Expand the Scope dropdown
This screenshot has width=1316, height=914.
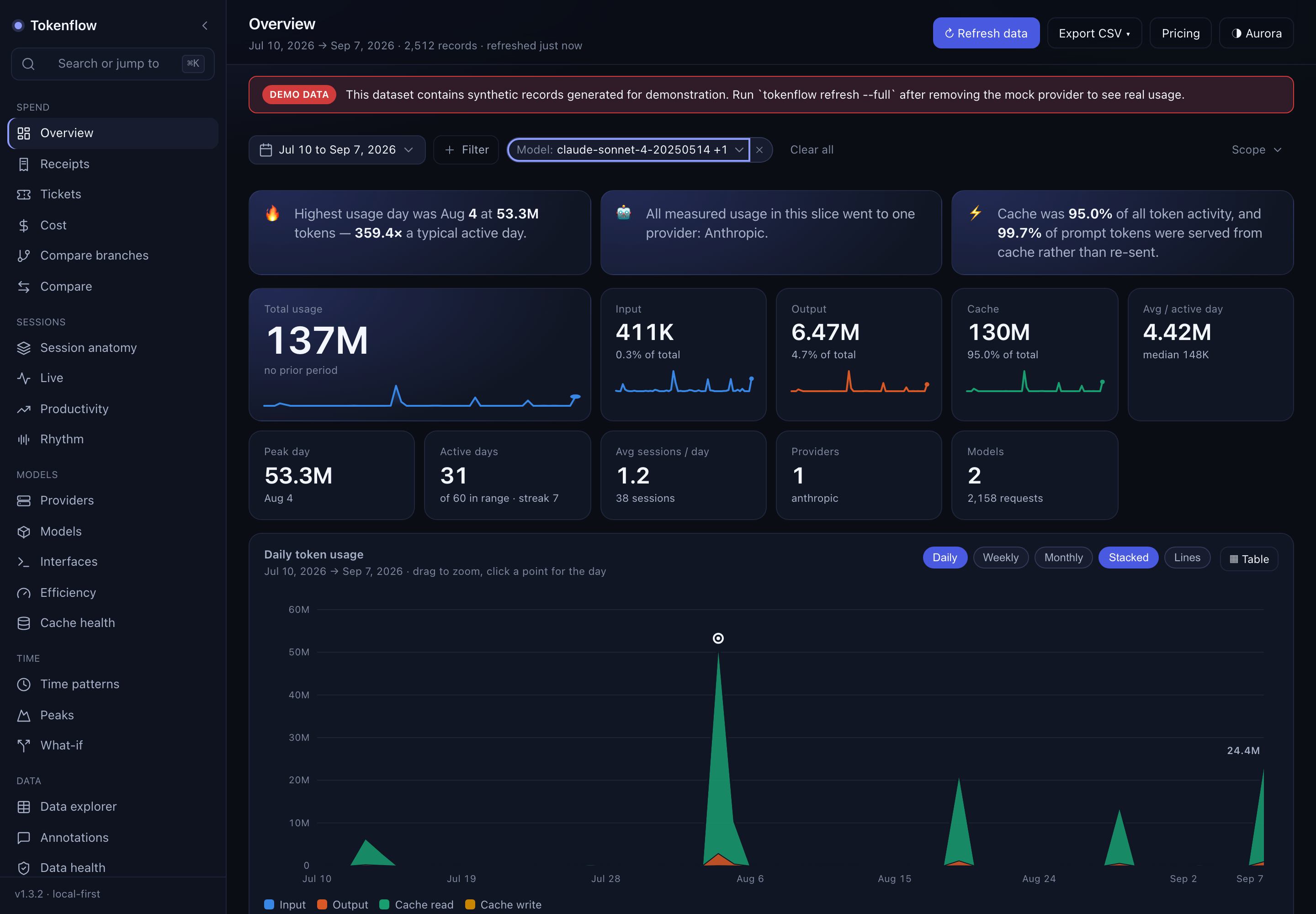(x=1257, y=150)
